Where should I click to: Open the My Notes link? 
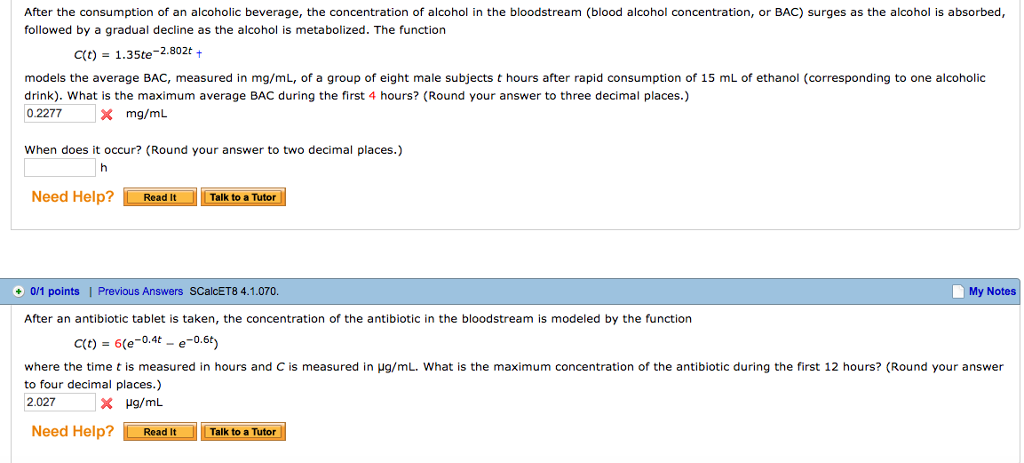tap(992, 292)
